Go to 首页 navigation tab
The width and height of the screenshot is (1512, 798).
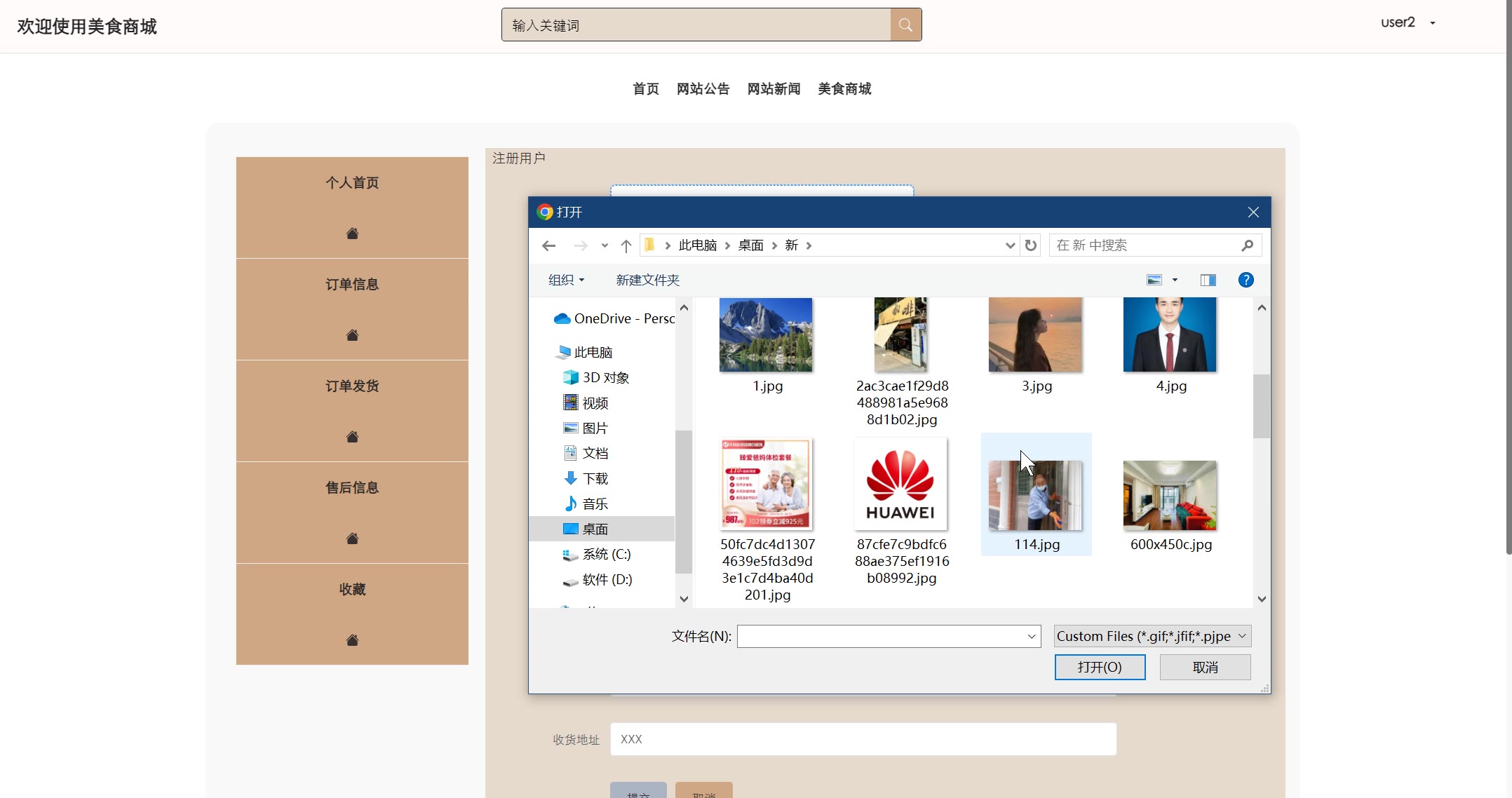tap(646, 89)
